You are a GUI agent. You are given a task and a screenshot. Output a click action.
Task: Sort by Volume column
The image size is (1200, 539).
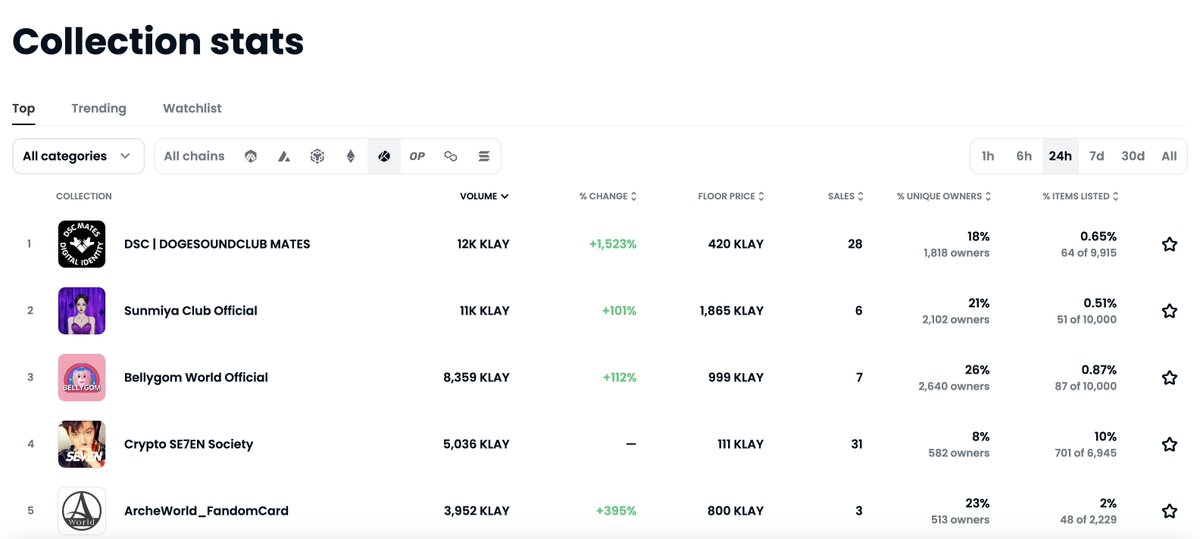tap(484, 196)
